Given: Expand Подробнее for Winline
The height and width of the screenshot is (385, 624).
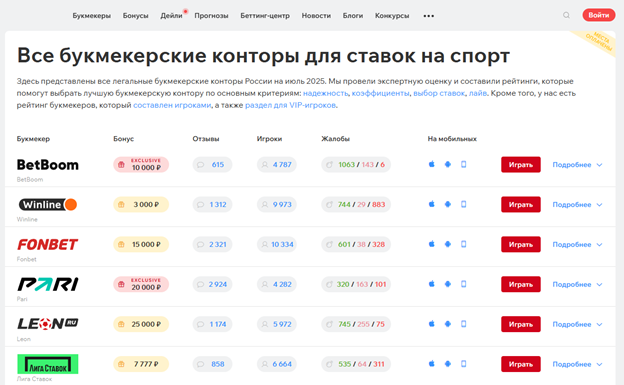Looking at the screenshot, I should pos(577,205).
